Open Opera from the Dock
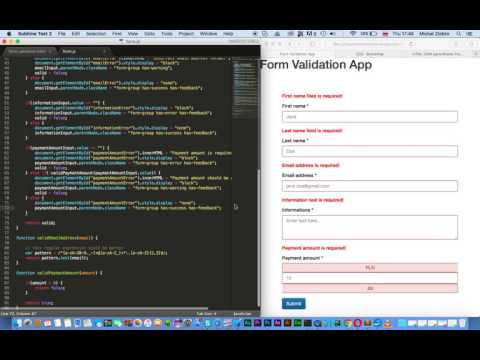Viewport: 480px width, 360px height. (x=358, y=323)
